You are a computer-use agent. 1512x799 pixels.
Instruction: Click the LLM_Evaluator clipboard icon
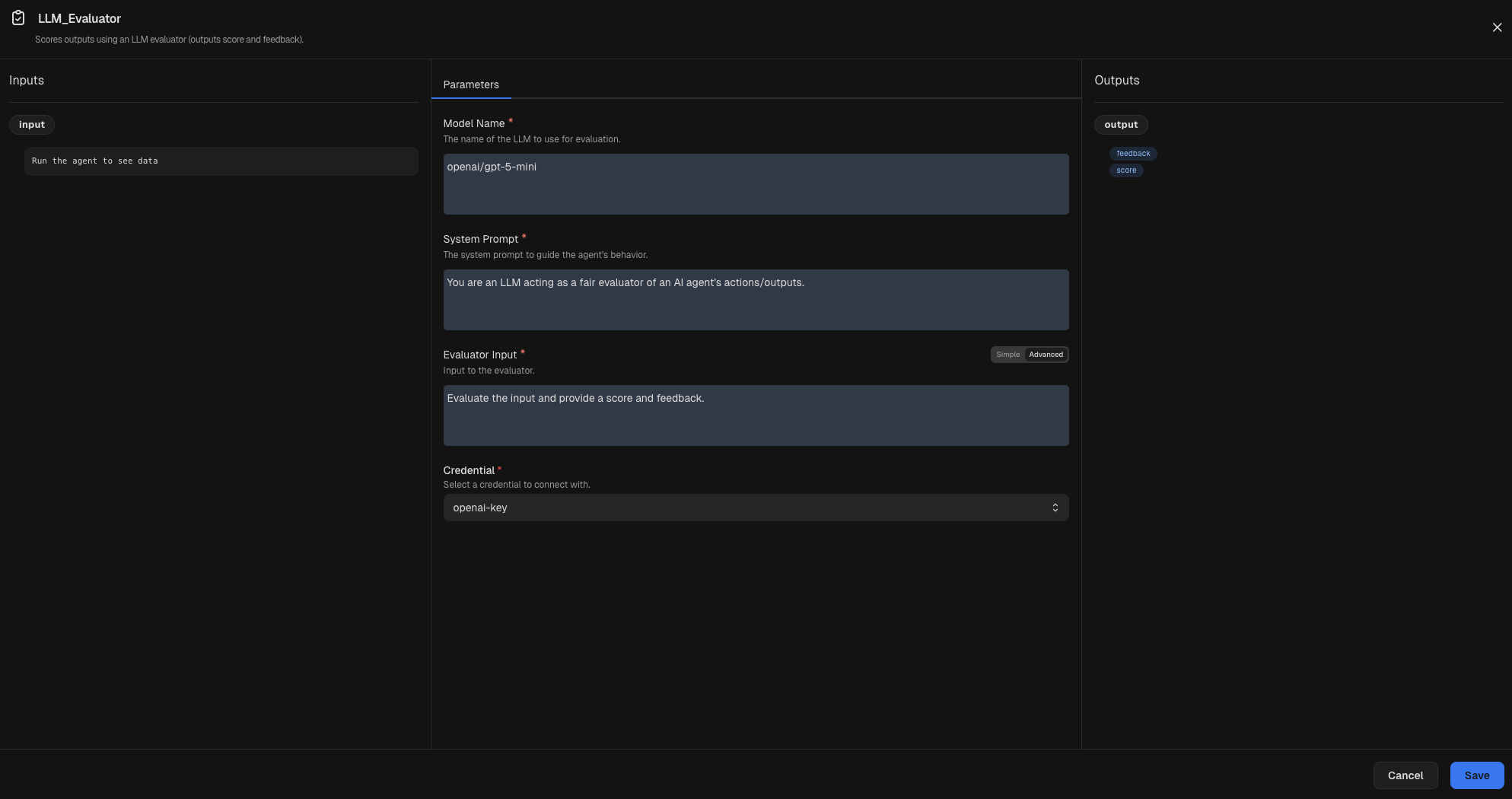[x=17, y=18]
